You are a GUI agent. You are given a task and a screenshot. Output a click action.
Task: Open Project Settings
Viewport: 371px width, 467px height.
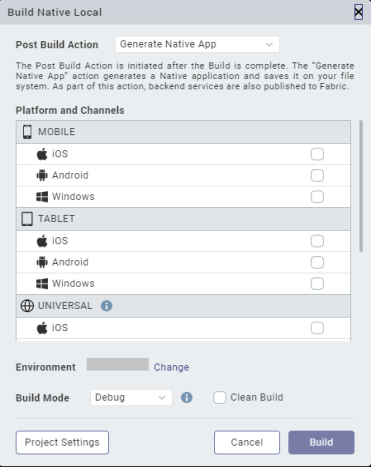point(62,442)
